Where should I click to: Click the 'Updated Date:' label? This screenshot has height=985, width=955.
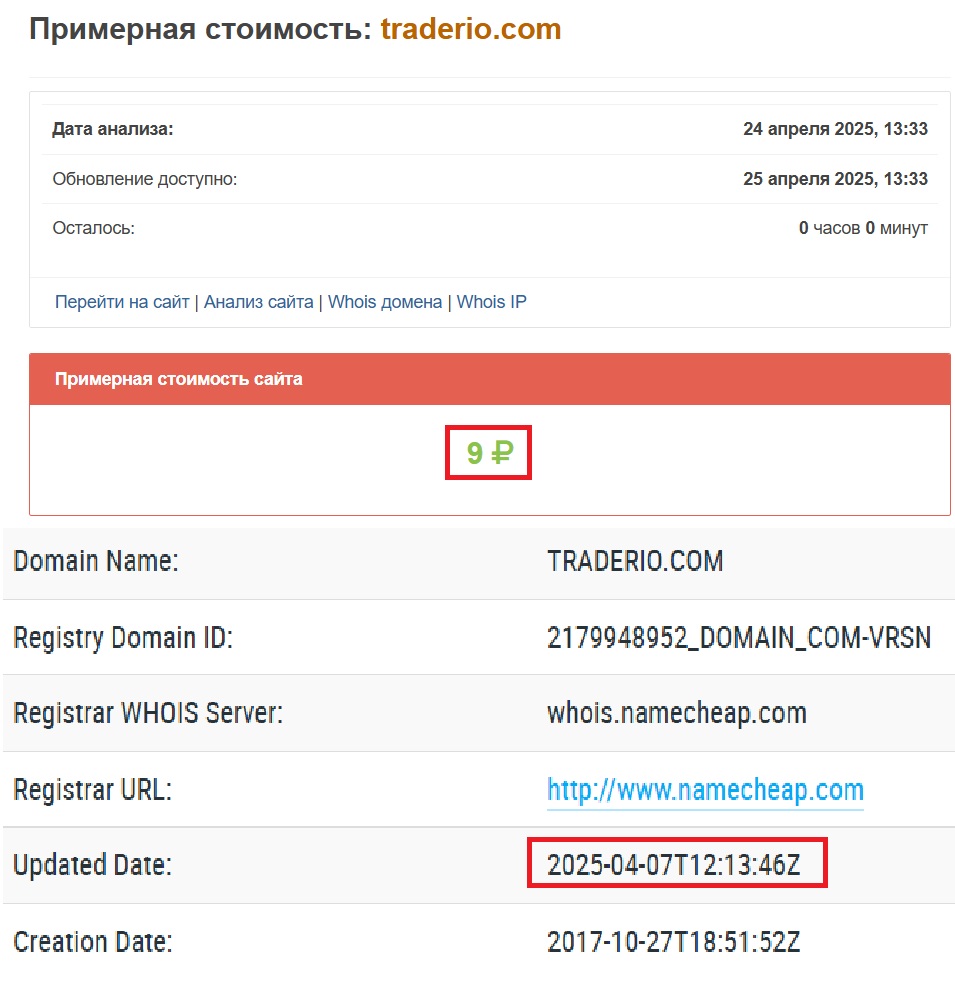coord(93,866)
